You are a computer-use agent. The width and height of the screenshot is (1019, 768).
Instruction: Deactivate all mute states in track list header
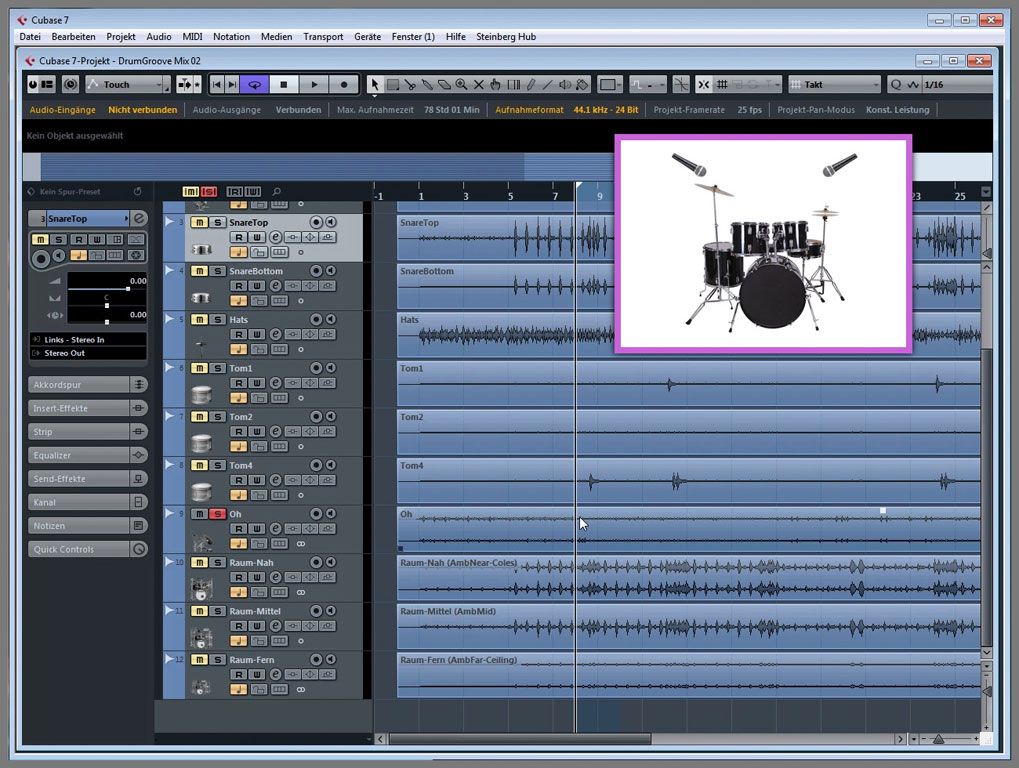click(x=190, y=192)
